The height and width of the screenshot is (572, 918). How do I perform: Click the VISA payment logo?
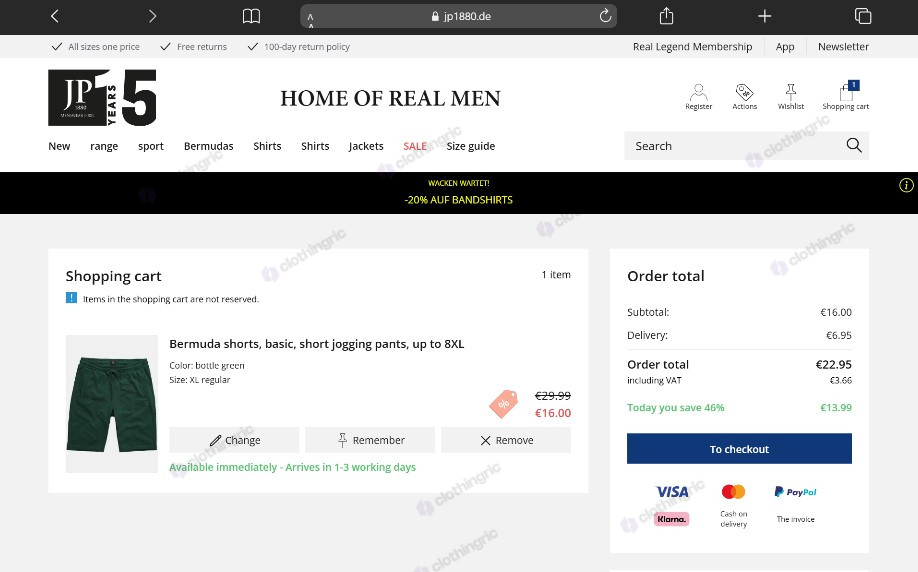point(672,492)
